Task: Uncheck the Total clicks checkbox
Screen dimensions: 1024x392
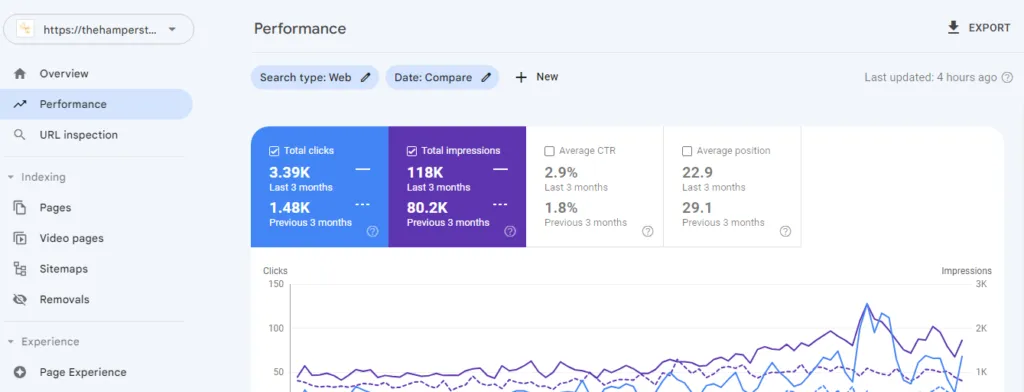Action: (x=274, y=151)
